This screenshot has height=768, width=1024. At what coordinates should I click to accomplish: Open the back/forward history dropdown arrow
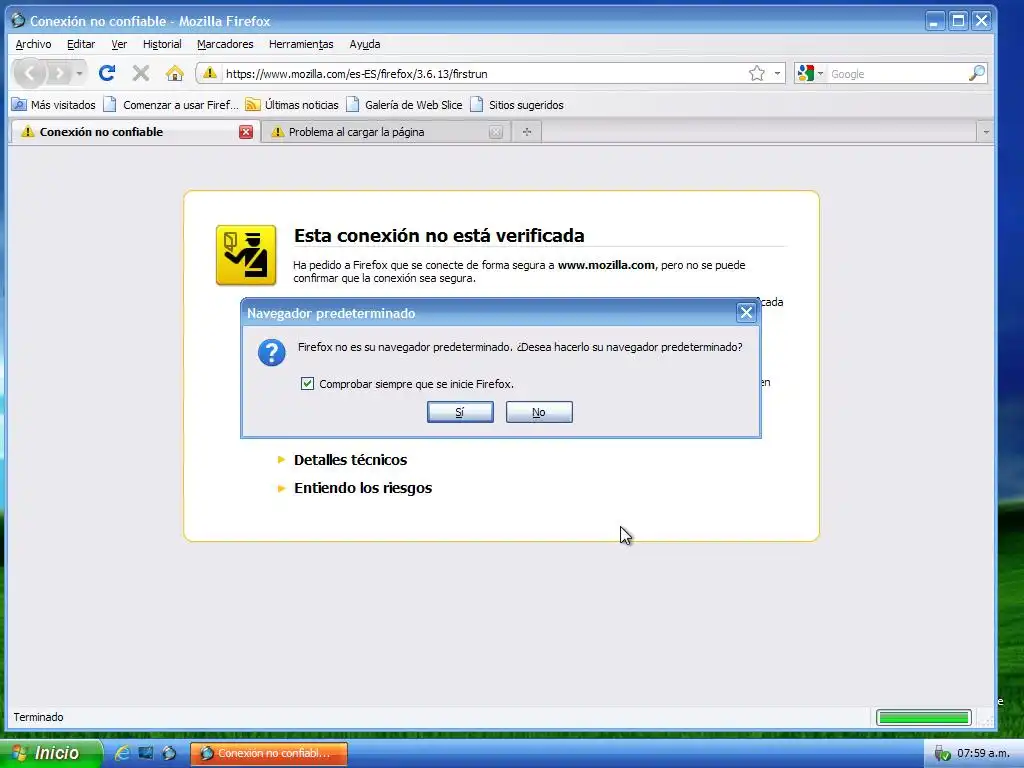[79, 73]
